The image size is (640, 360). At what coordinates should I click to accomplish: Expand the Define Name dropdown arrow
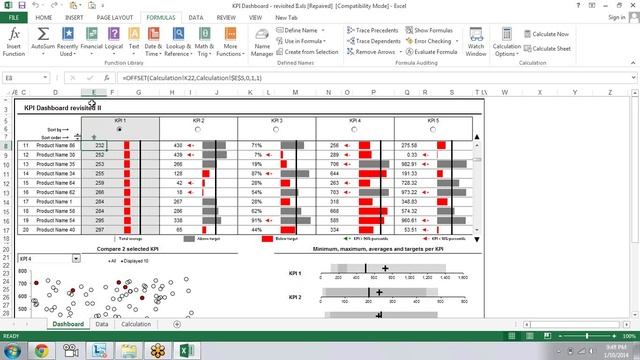(x=323, y=30)
